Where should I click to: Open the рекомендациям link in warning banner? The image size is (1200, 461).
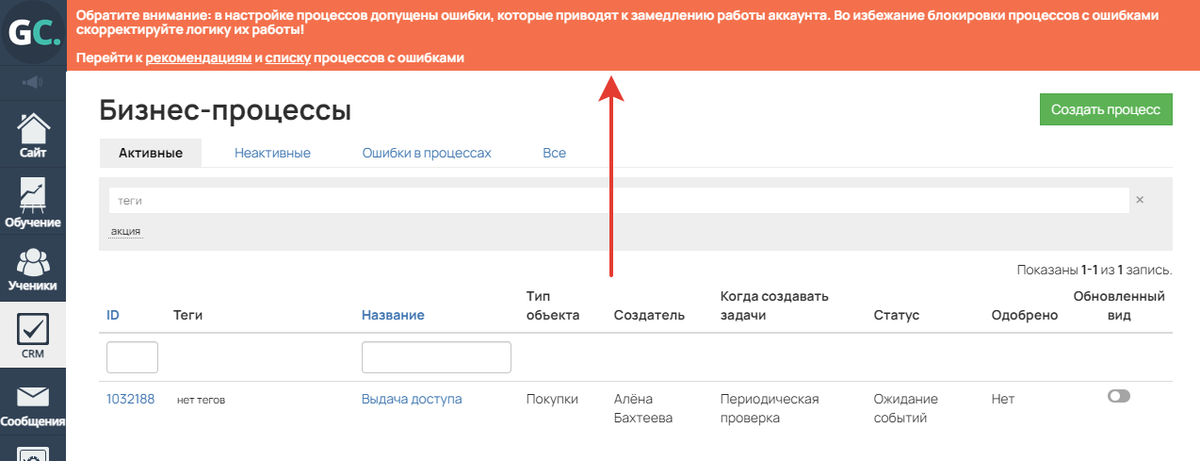(x=198, y=59)
